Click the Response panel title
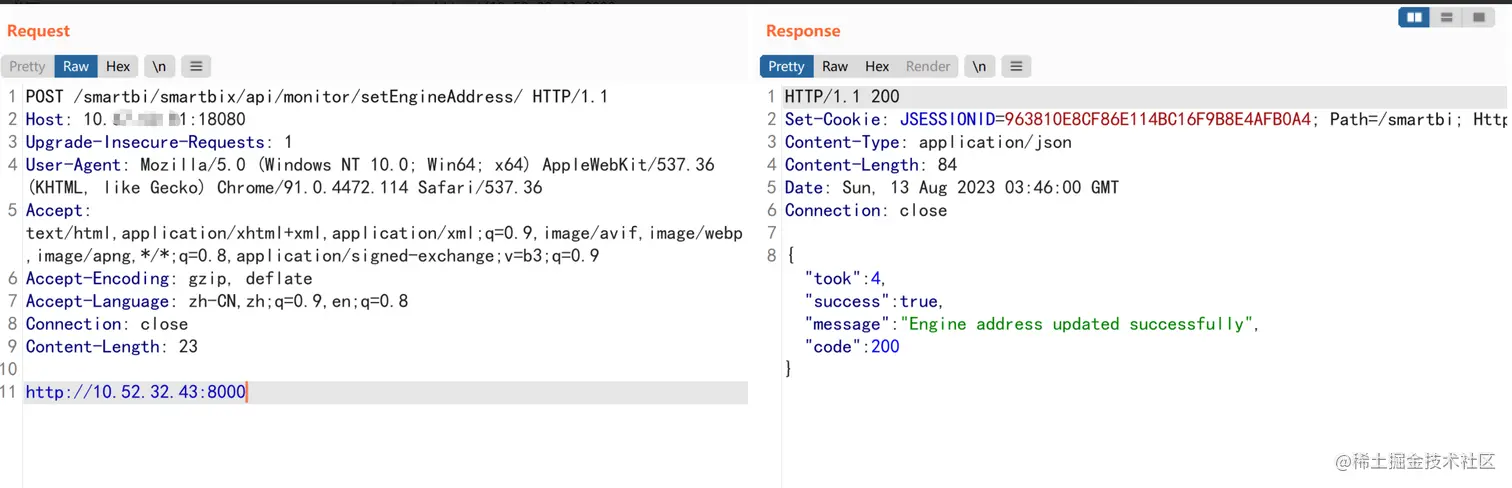 (x=803, y=31)
